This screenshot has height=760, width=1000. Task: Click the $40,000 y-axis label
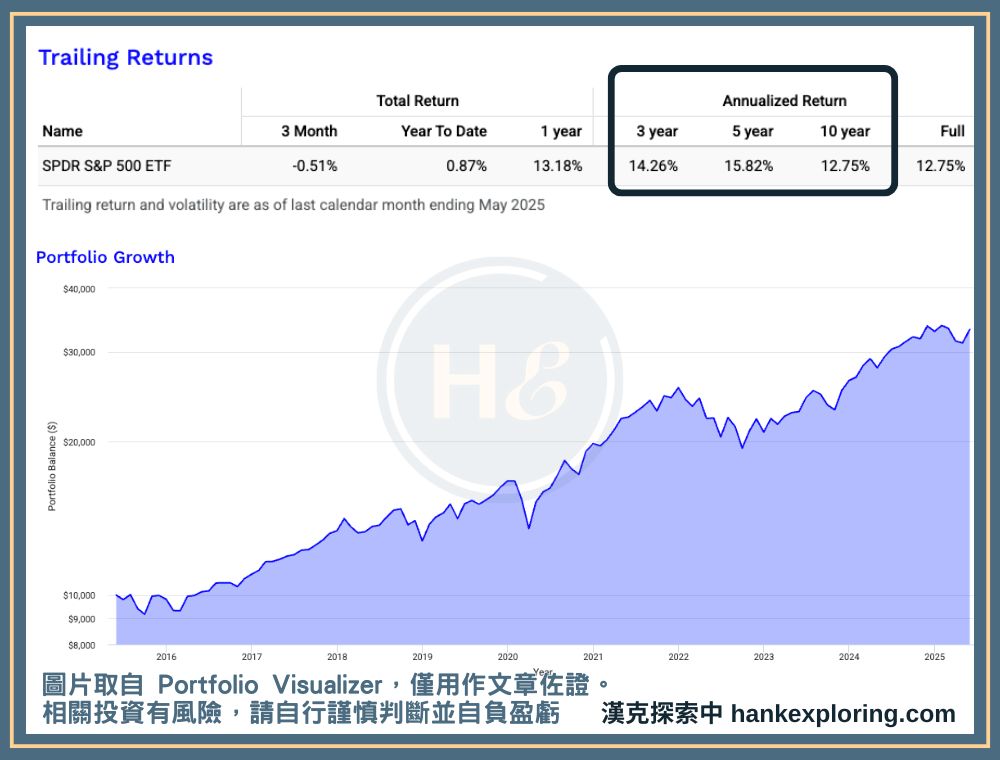[x=79, y=289]
